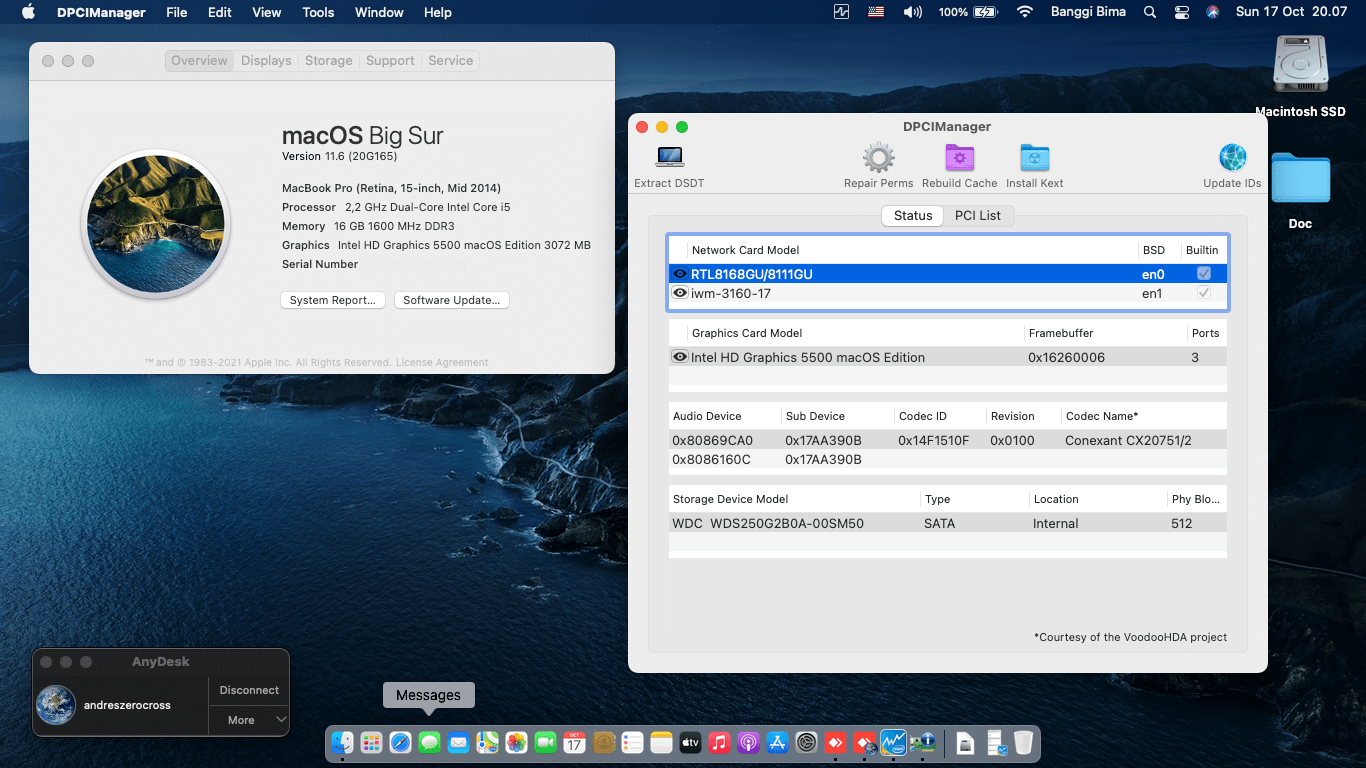Launch Safari from the dock
This screenshot has width=1366, height=768.
pyautogui.click(x=400, y=743)
